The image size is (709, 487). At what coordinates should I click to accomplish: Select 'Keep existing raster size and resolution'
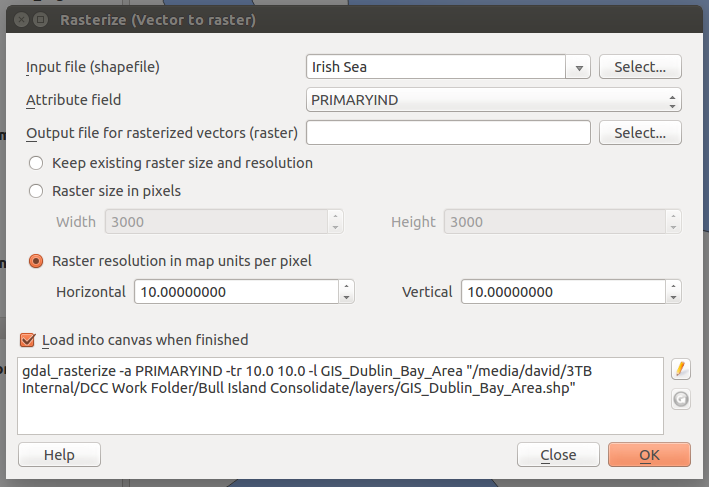[x=37, y=163]
